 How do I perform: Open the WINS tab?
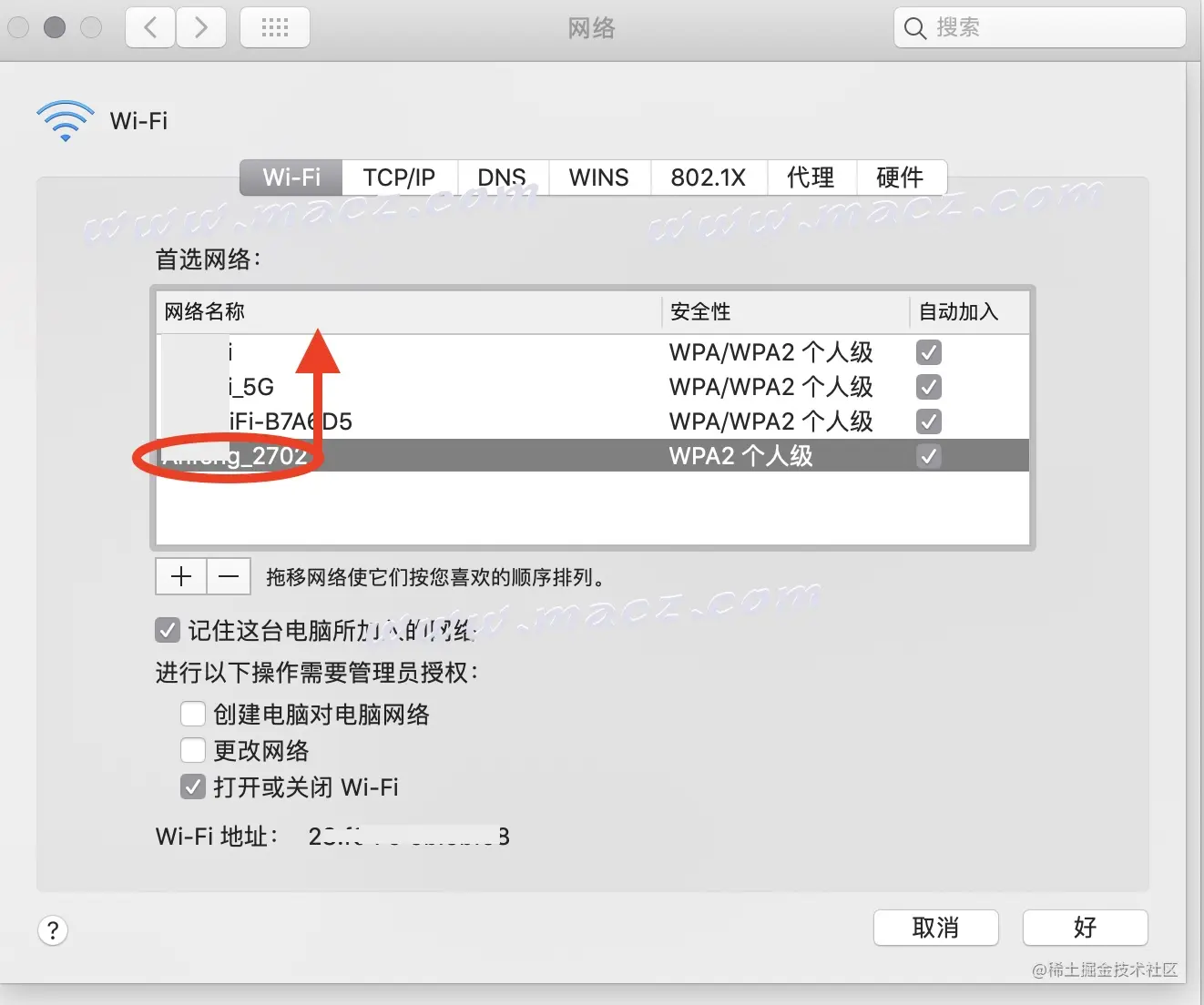point(598,178)
